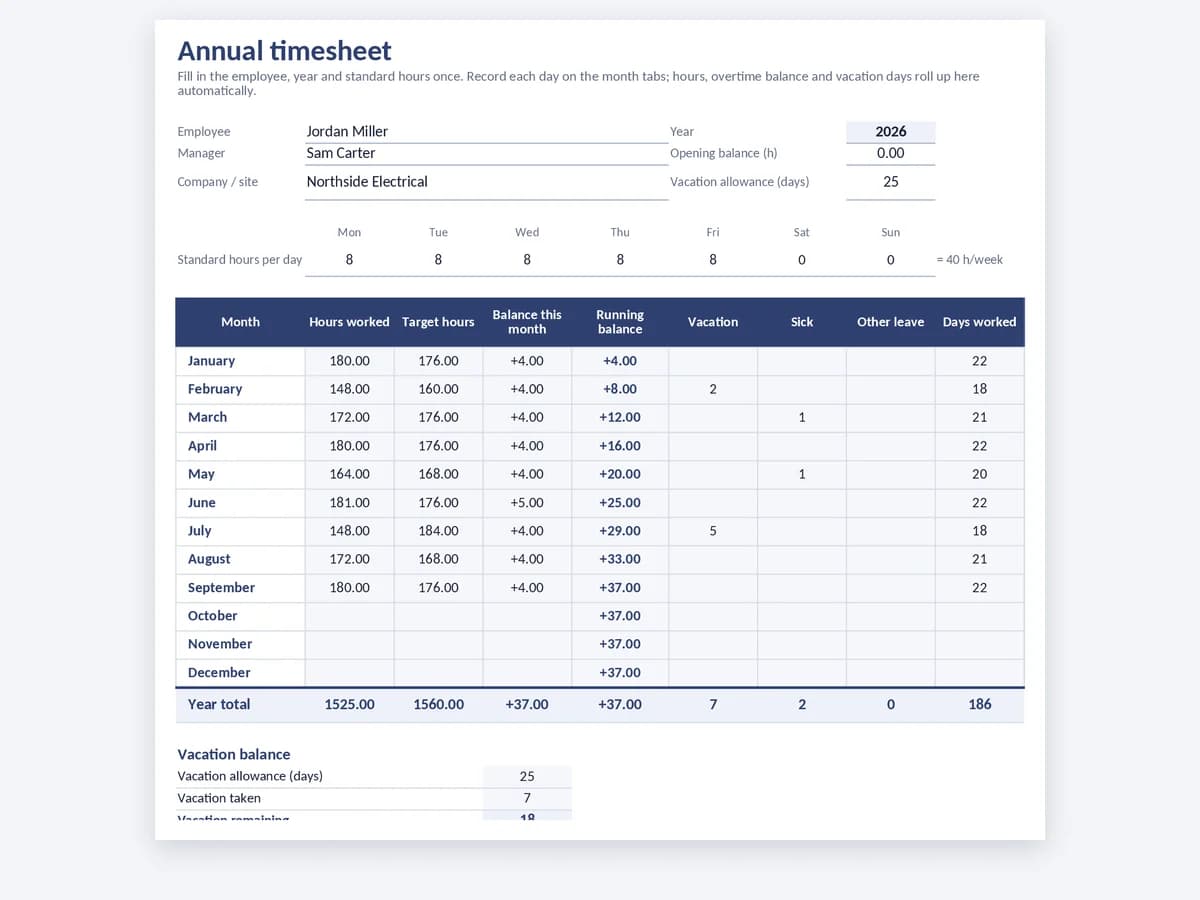Viewport: 1200px width, 900px height.
Task: Click year total vacation '7'
Action: tap(713, 705)
